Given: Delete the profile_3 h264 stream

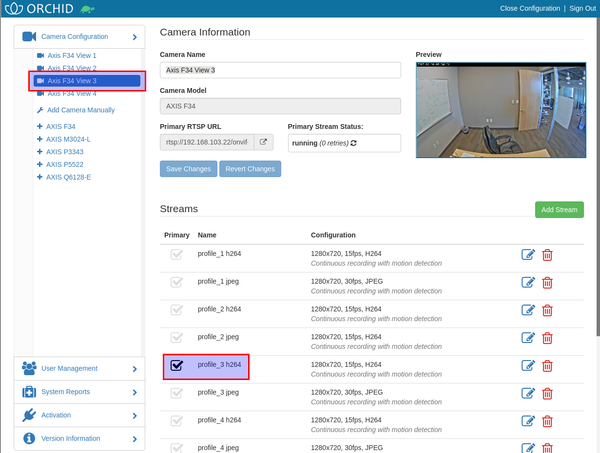Looking at the screenshot, I should 547,366.
